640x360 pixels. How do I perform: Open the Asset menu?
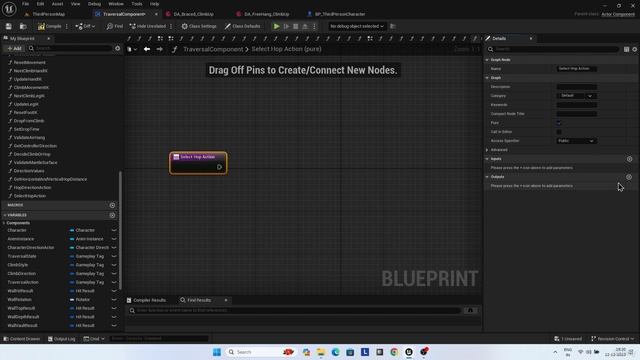pyautogui.click(x=58, y=4)
